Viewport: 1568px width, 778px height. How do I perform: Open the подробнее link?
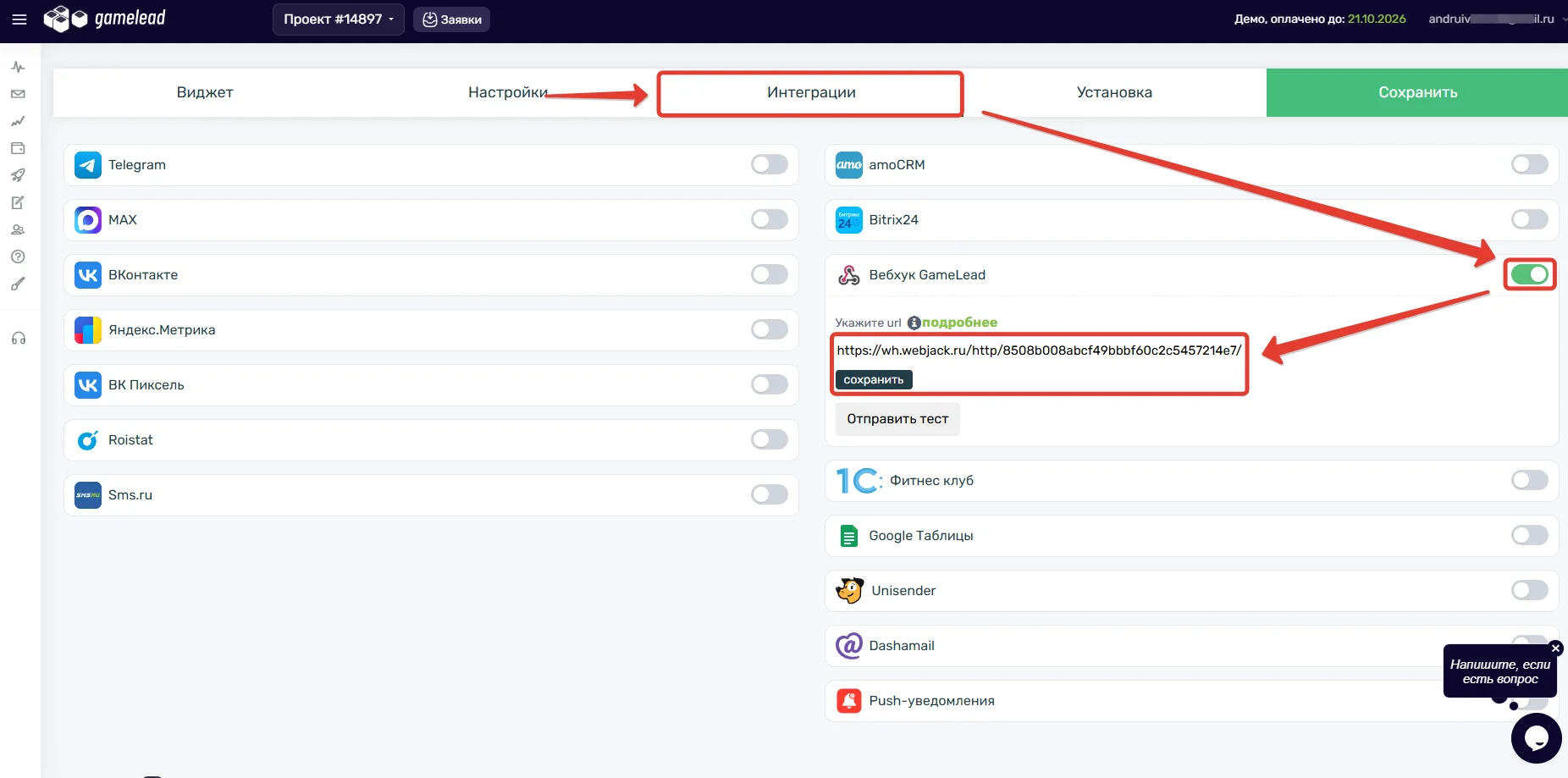(x=959, y=323)
